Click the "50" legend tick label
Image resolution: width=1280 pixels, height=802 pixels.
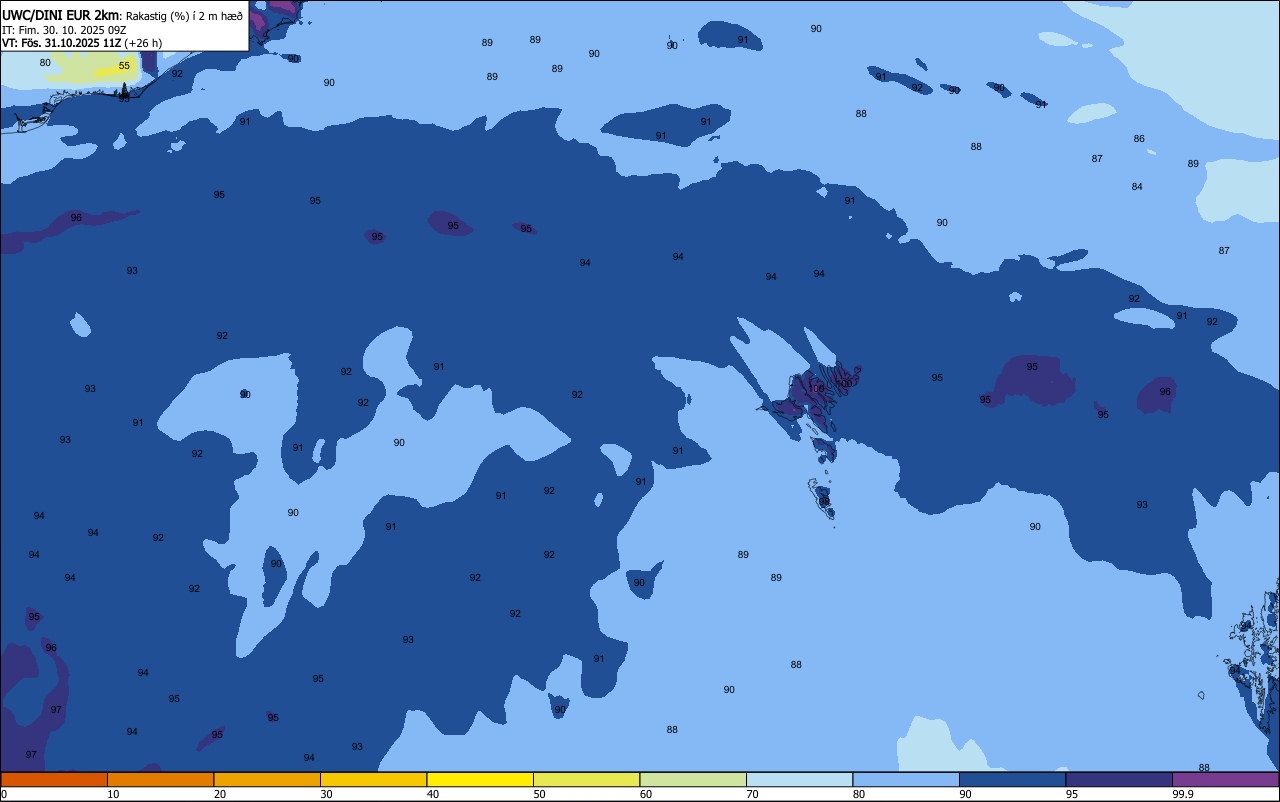pyautogui.click(x=539, y=794)
